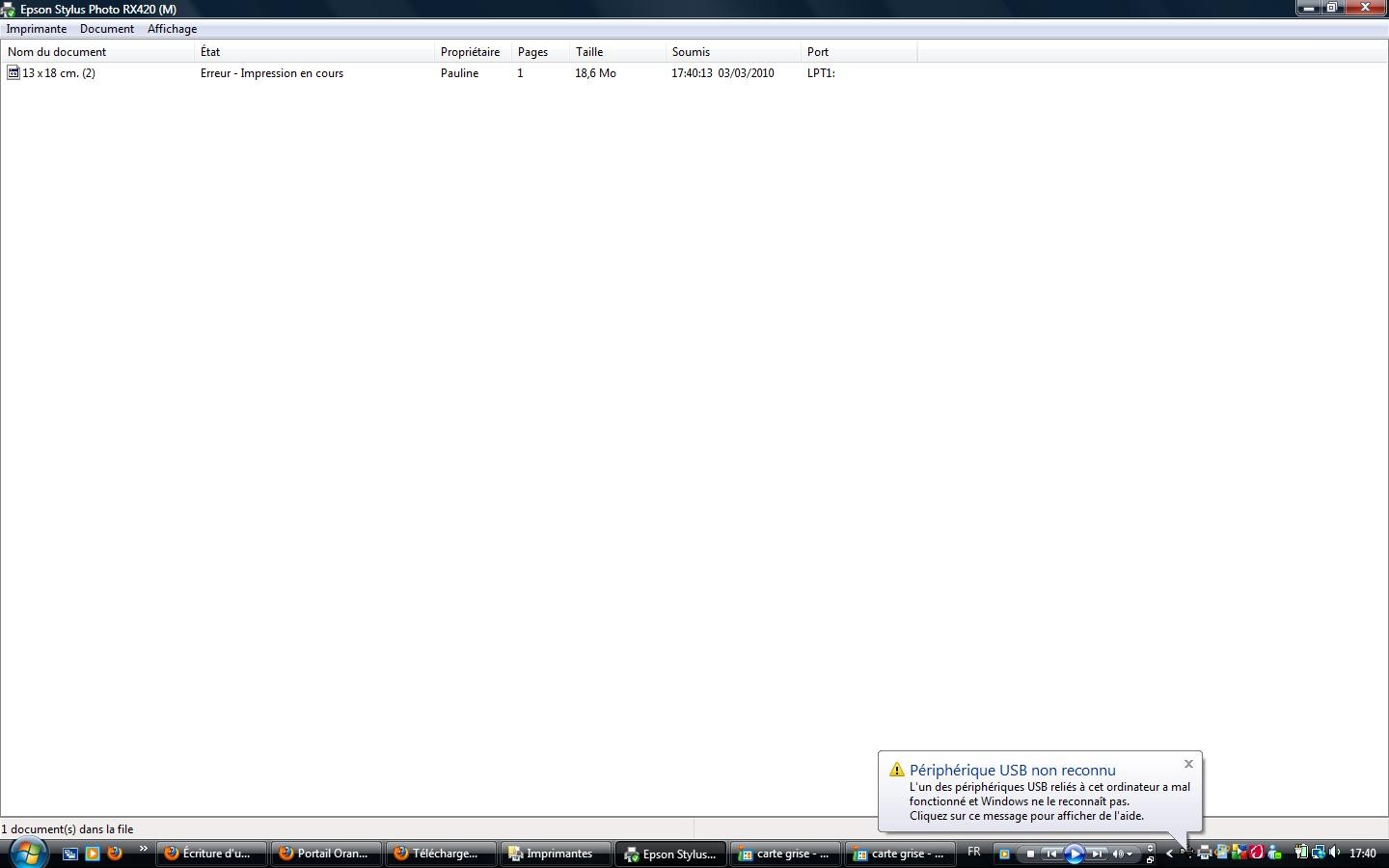Screen dimensions: 1389x868
Task: Sort by Port column header
Action: [858, 52]
